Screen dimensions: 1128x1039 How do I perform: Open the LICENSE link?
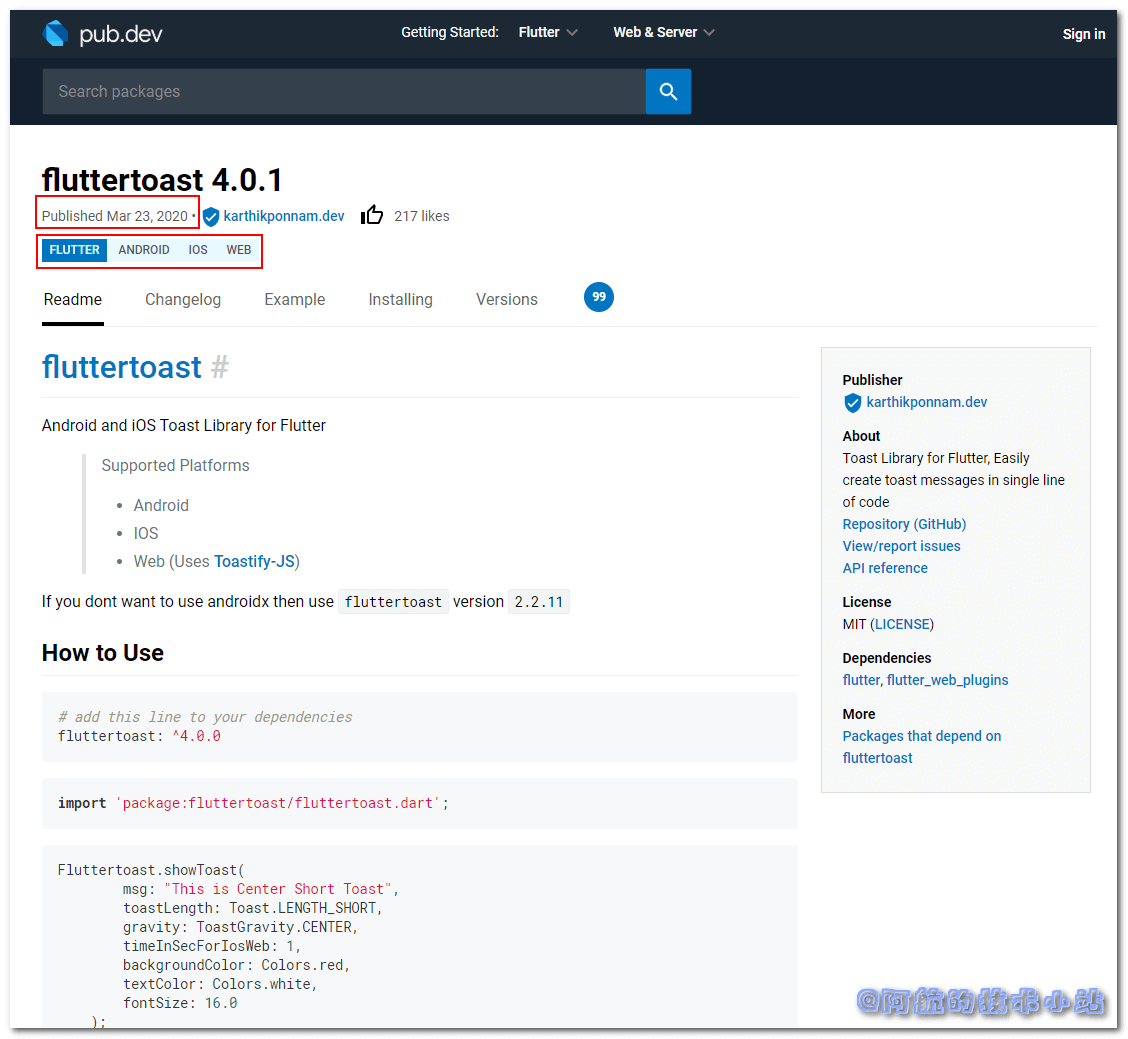coord(902,624)
